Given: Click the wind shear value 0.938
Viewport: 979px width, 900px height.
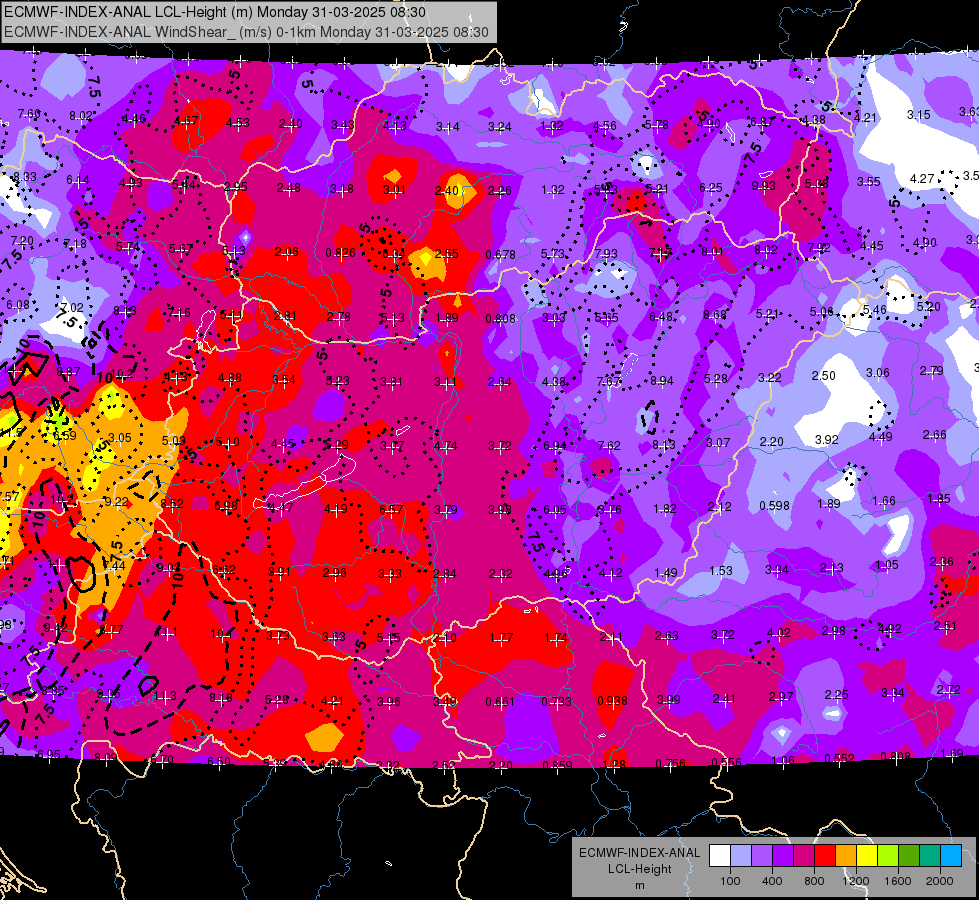Looking at the screenshot, I should pos(612,701).
